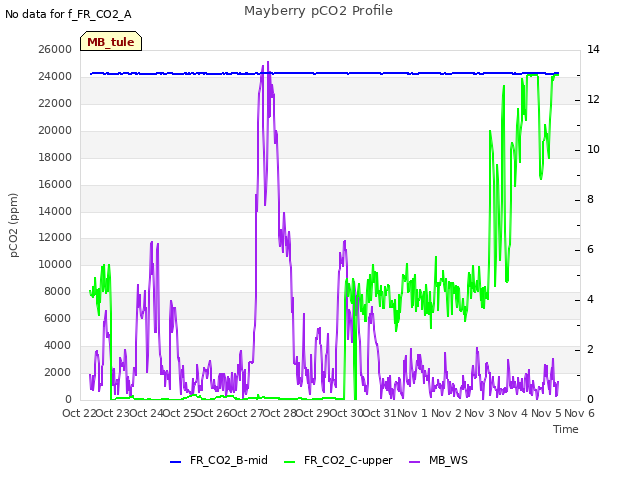640x480 pixels.
Task: Click the 14 right axis label
Action: point(593,49)
